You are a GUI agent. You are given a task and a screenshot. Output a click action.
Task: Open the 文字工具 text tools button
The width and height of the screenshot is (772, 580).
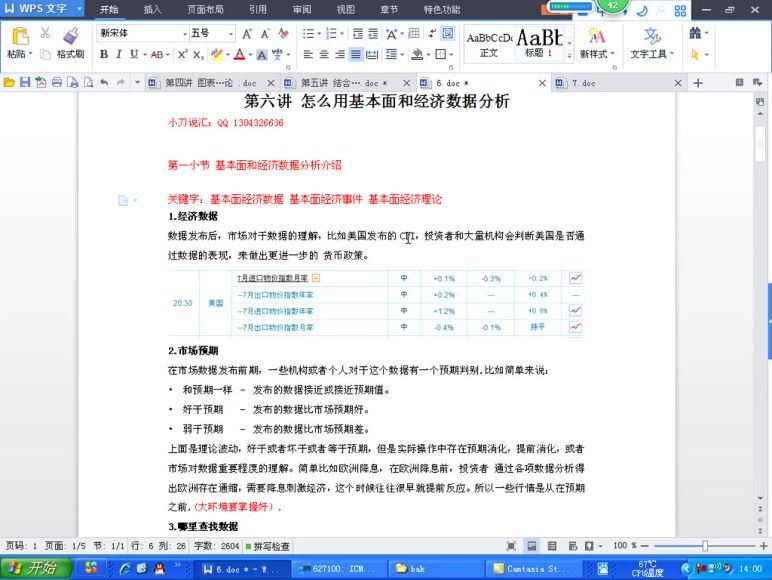point(652,44)
